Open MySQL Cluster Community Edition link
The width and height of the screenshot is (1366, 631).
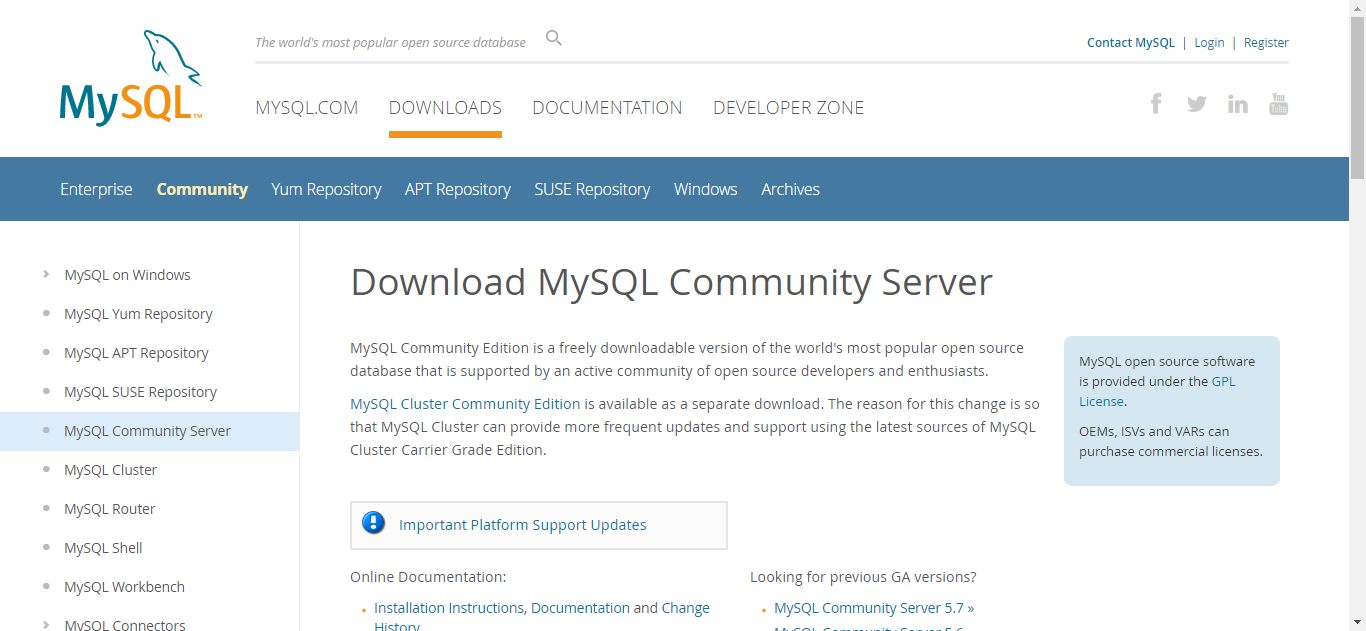[465, 404]
